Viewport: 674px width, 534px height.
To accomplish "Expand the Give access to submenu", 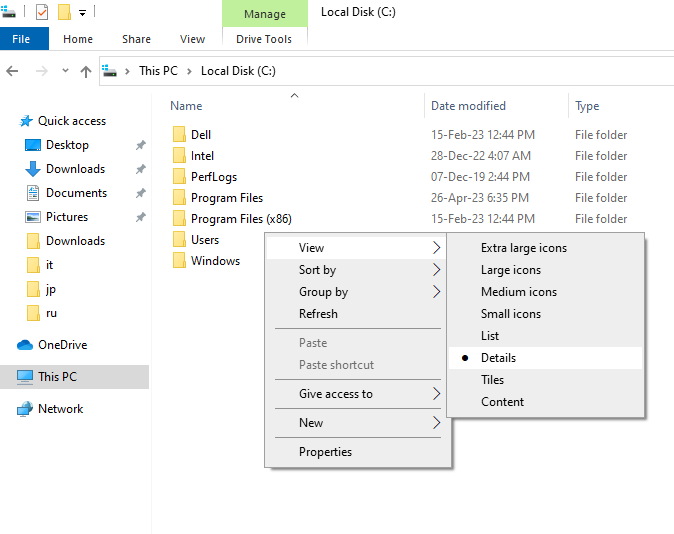I will click(x=357, y=394).
